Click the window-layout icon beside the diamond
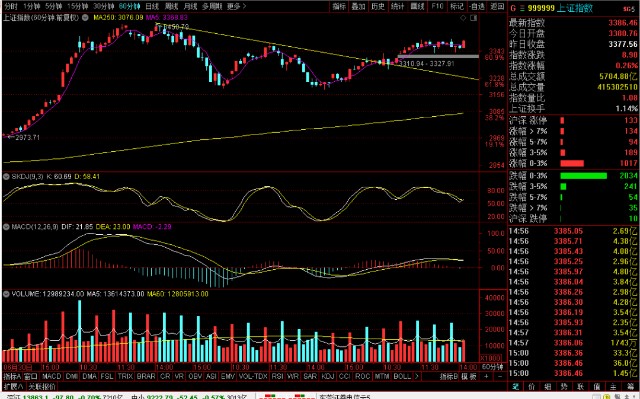The height and width of the screenshot is (399, 640). [473, 18]
